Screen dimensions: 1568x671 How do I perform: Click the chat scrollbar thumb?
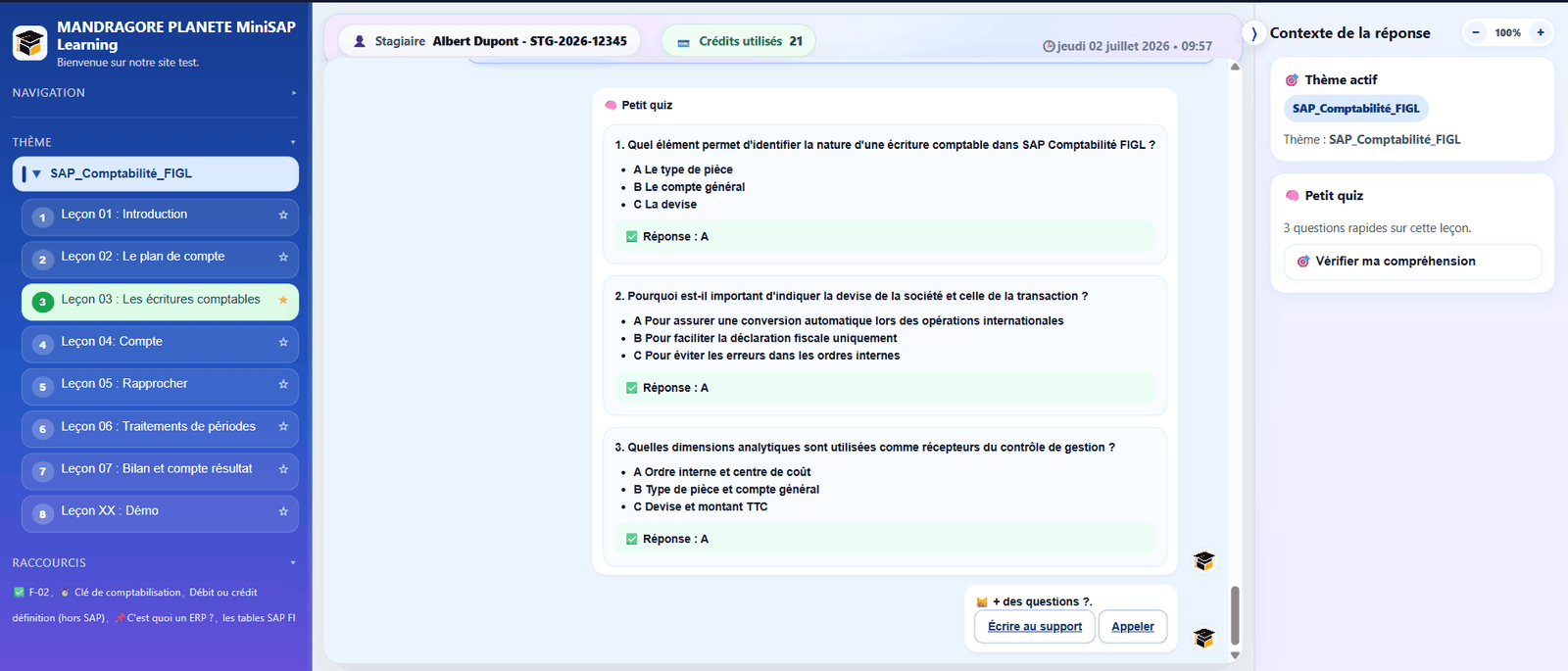1235,615
